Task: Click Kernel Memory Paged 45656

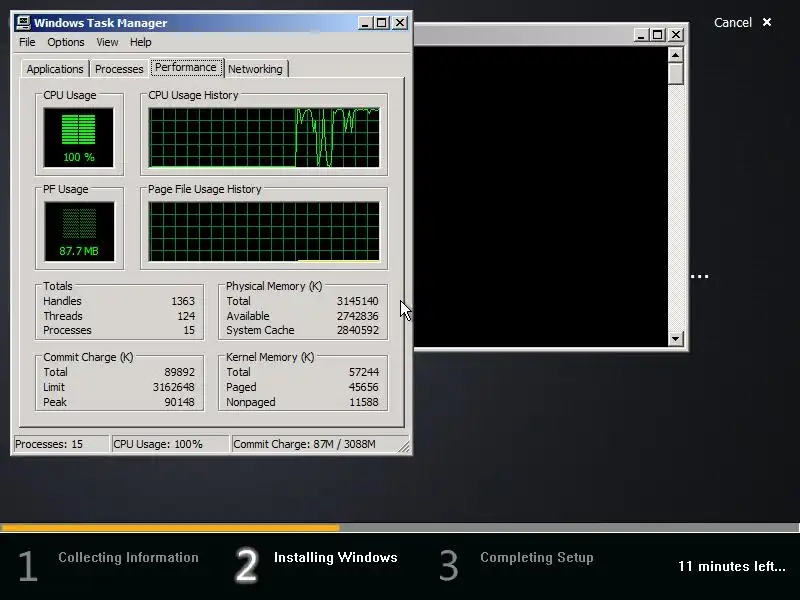Action: pyautogui.click(x=363, y=387)
